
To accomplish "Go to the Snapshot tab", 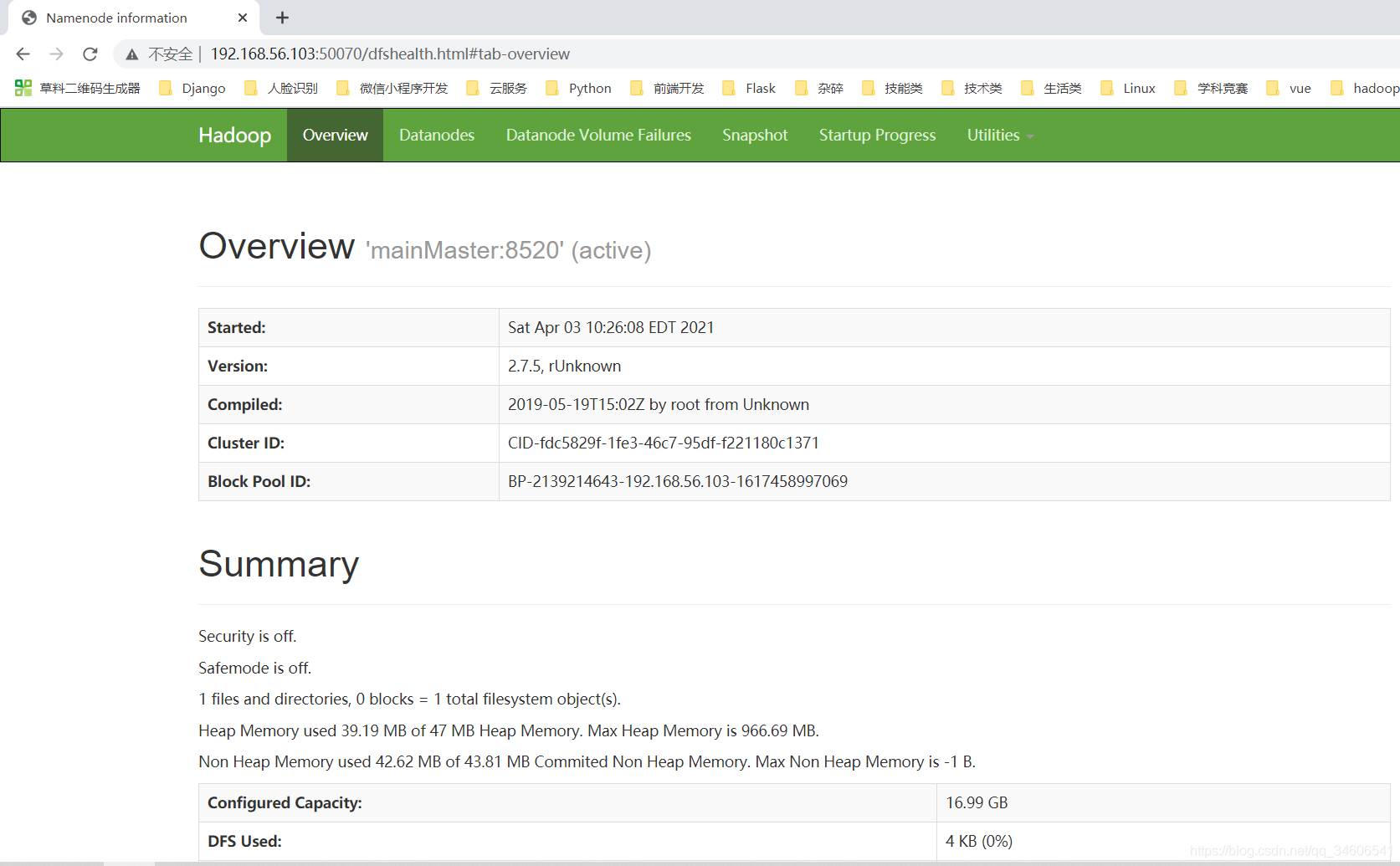I will click(755, 135).
